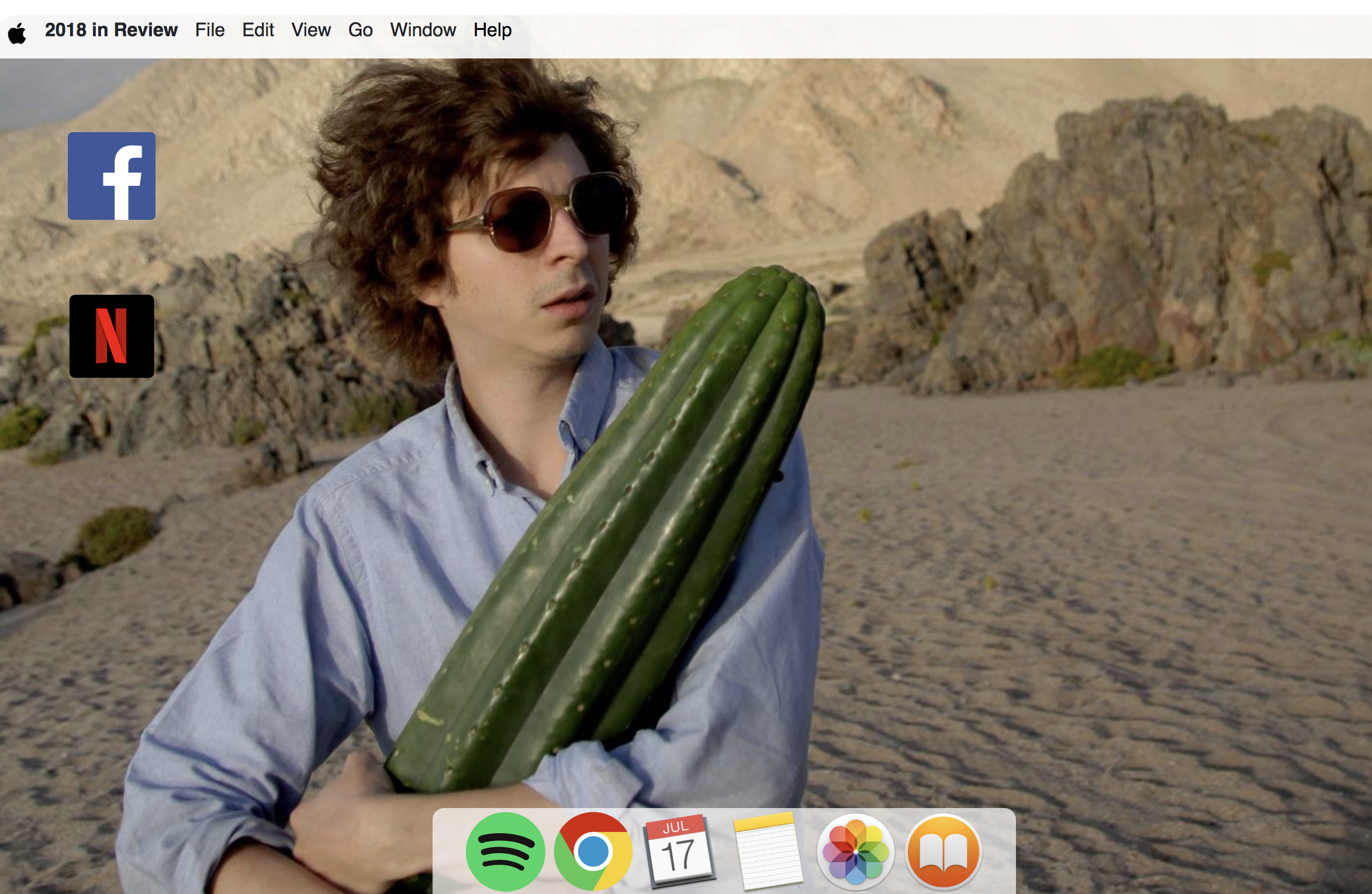Open the Photos app in dock
Viewport: 1372px width, 894px height.
coord(855,851)
